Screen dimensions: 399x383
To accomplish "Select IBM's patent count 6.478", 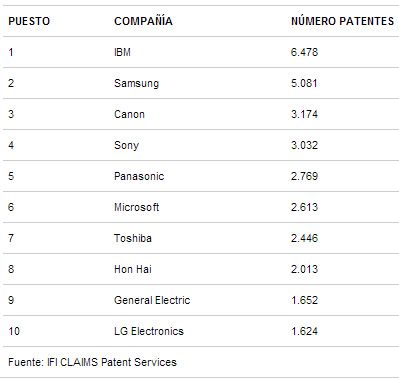I will (304, 52).
